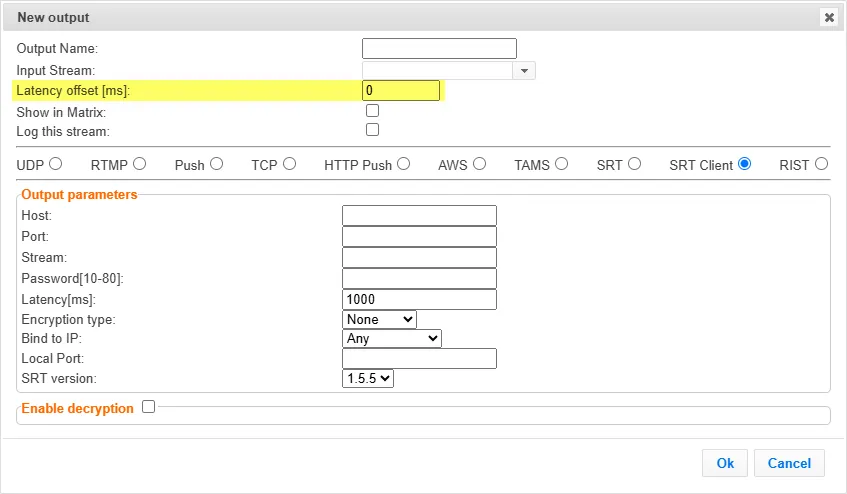Click the New output dialog title
Image resolution: width=847 pixels, height=494 pixels.
(53, 17)
